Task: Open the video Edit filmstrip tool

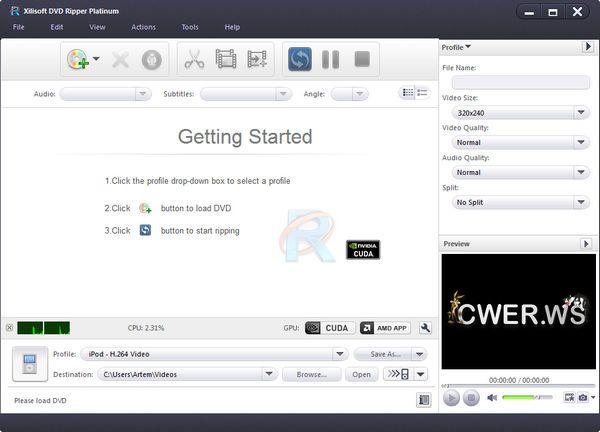Action: coord(226,60)
